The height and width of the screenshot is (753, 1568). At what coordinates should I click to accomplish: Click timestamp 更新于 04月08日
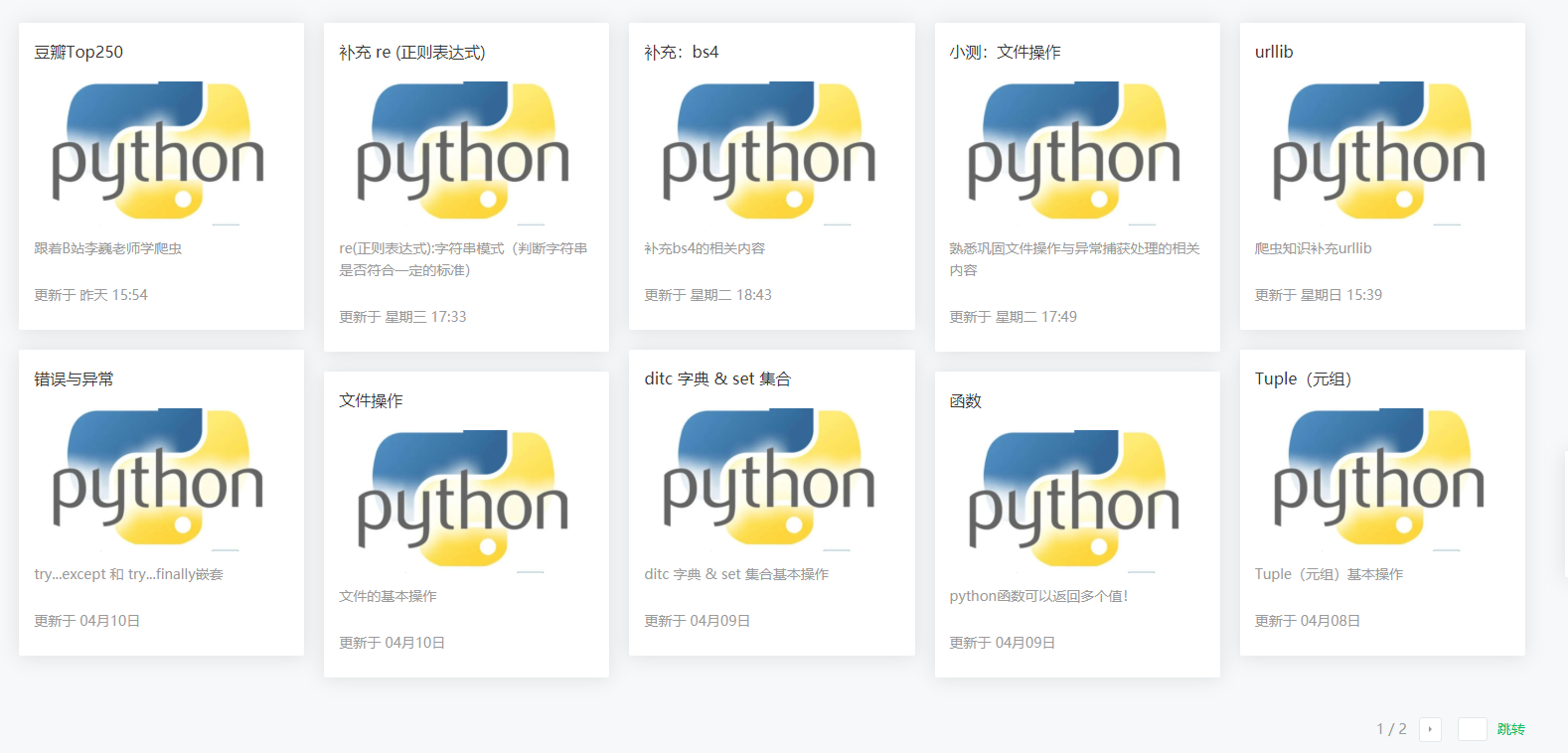coord(1308,621)
